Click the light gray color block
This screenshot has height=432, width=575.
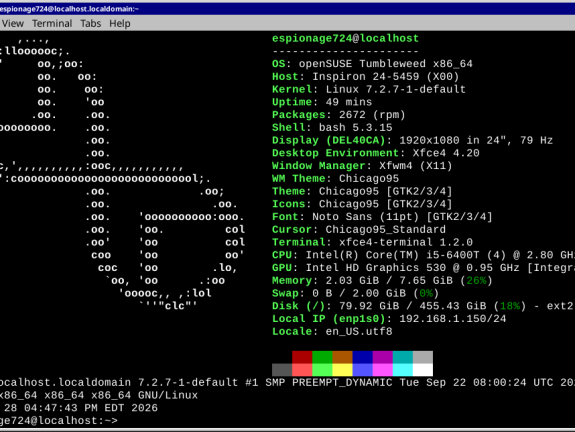(x=423, y=357)
